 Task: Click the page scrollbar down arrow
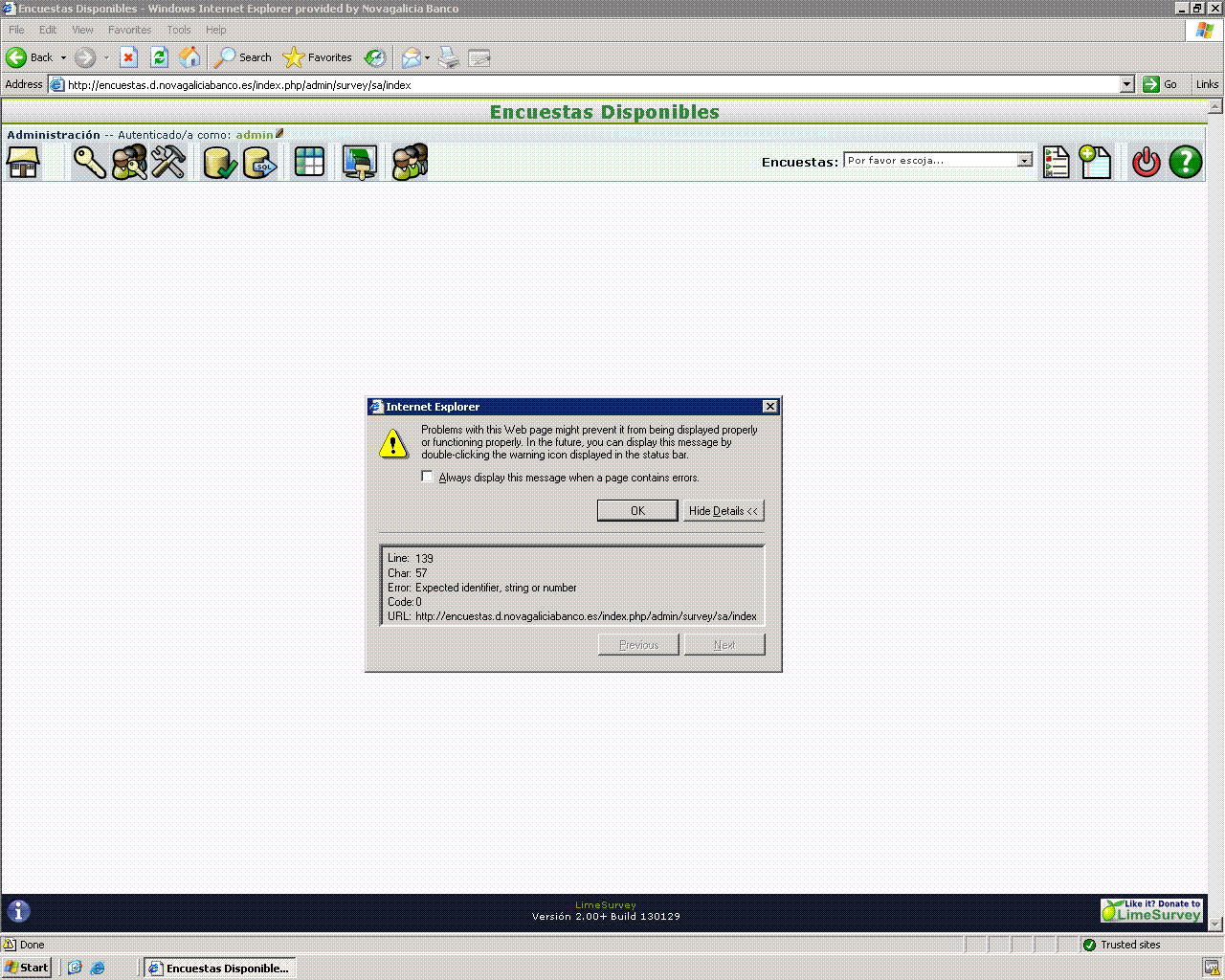1215,924
